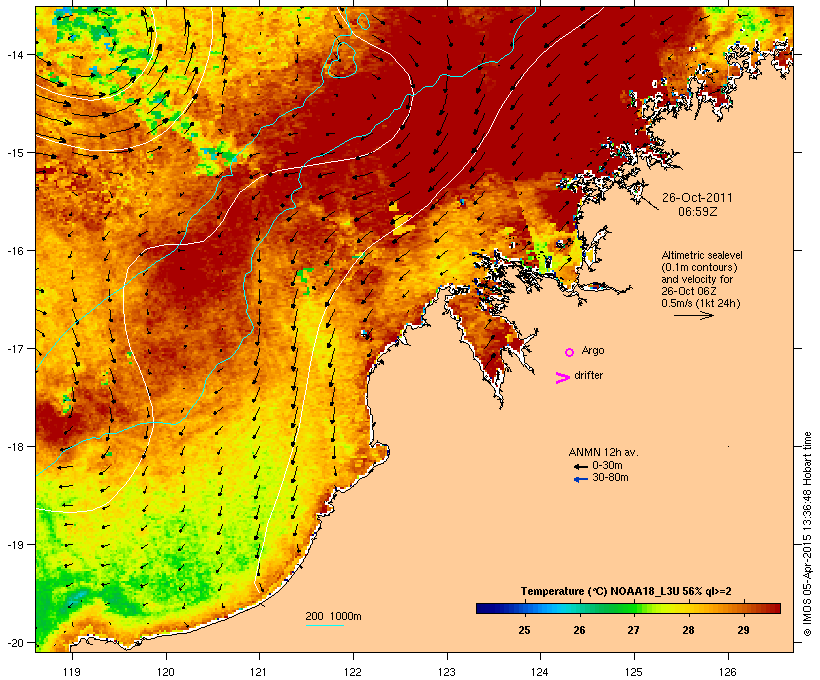Image resolution: width=820 pixels, height=680 pixels.
Task: Click the 'Altimetric sealevel' label
Action: pos(702,255)
